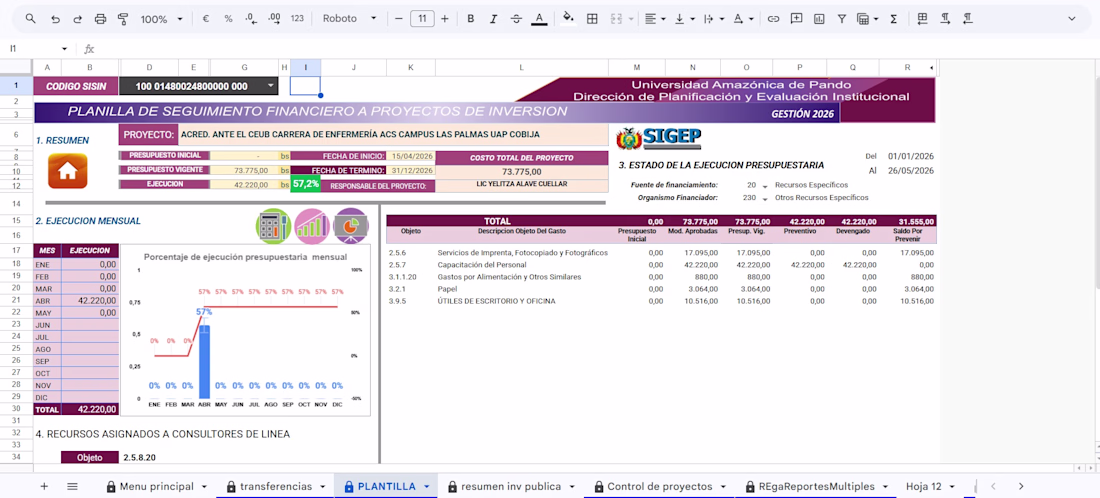Click the Name Box showing I1
Image resolution: width=1100 pixels, height=498 pixels.
tap(32, 48)
